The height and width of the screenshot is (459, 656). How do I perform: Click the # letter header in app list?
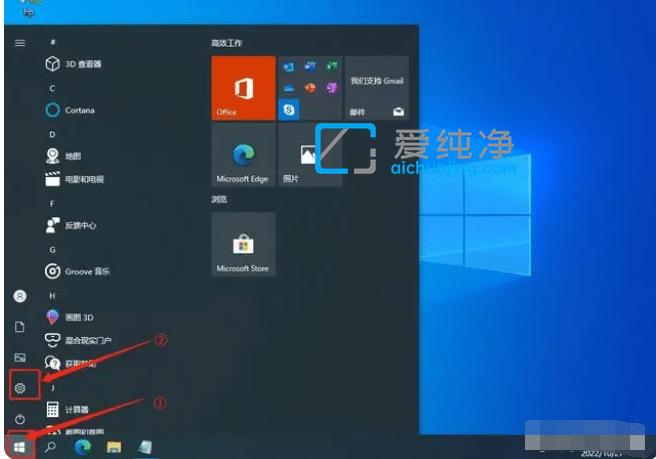52,41
